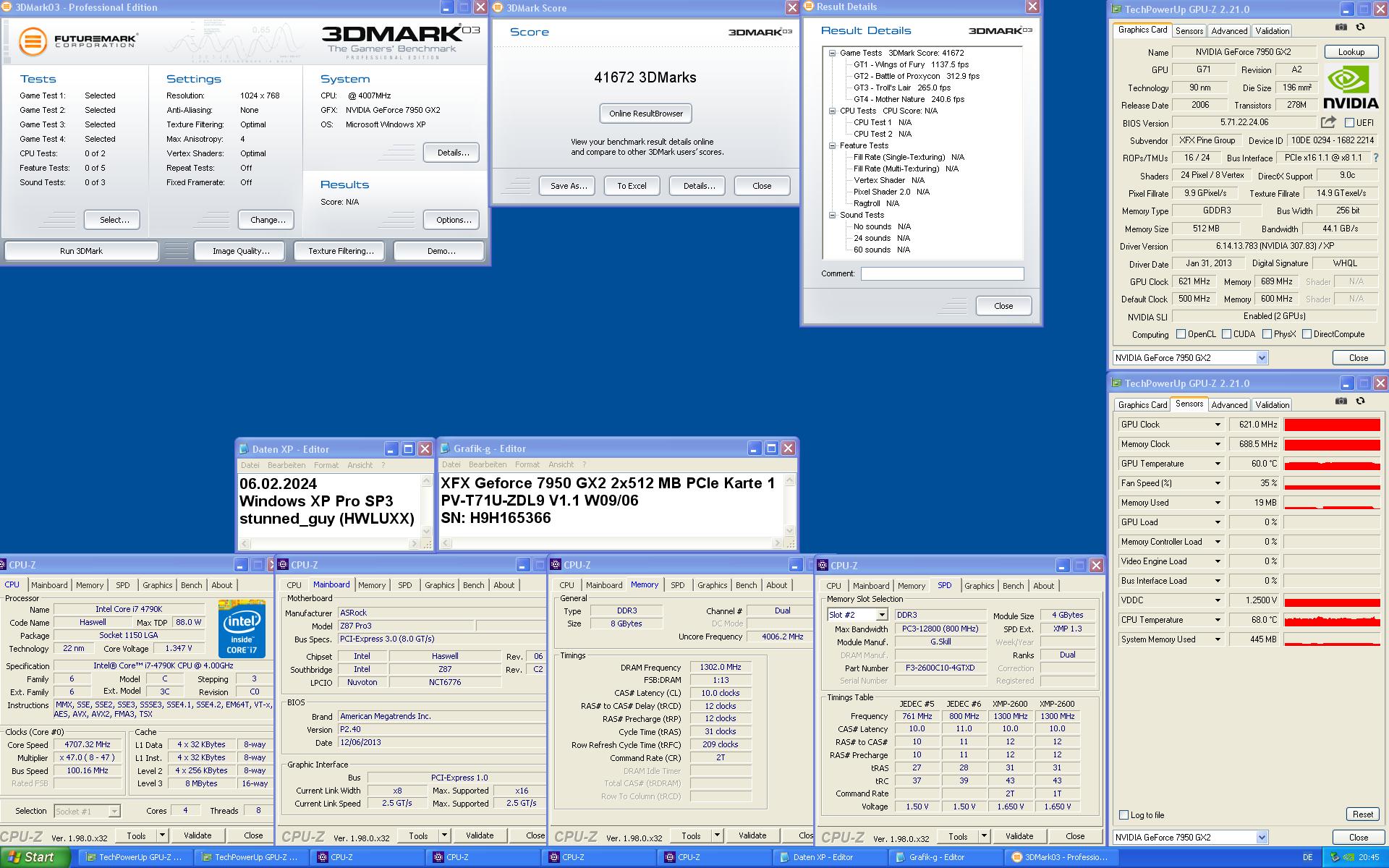Click Run 3DMark button

click(81, 251)
